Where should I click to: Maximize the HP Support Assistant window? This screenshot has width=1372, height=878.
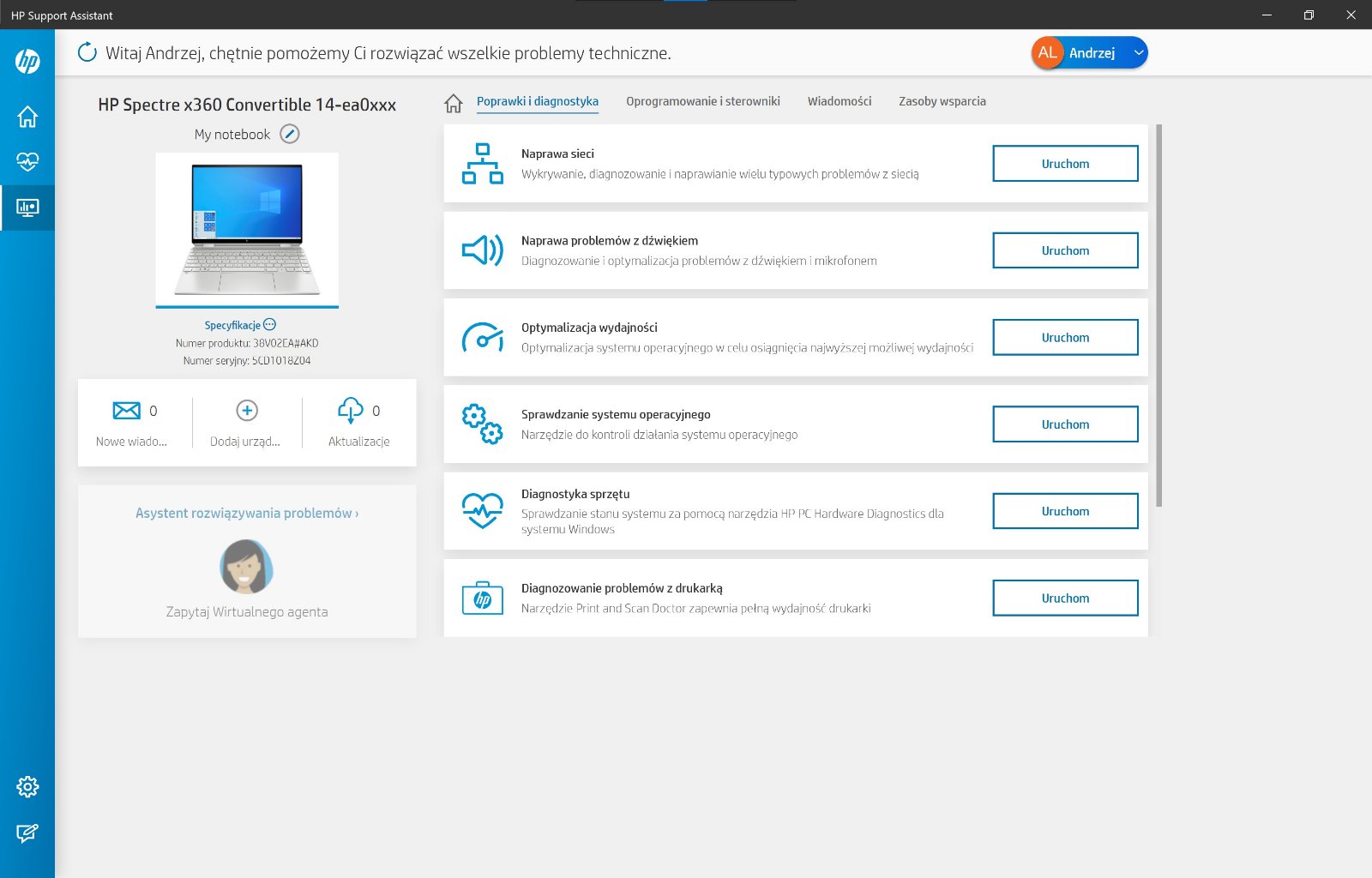1309,15
